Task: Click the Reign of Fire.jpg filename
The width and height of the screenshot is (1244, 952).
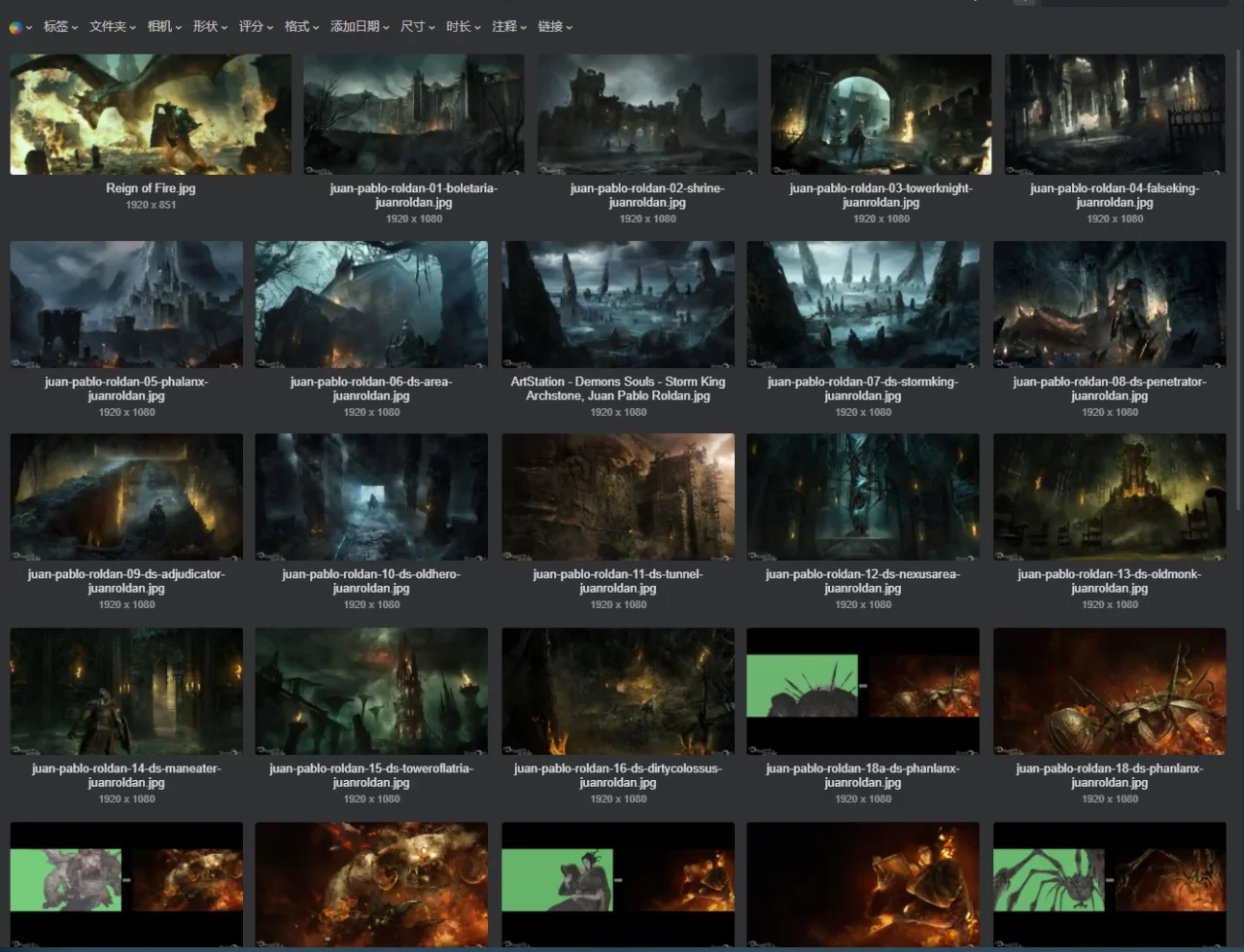Action: (151, 188)
